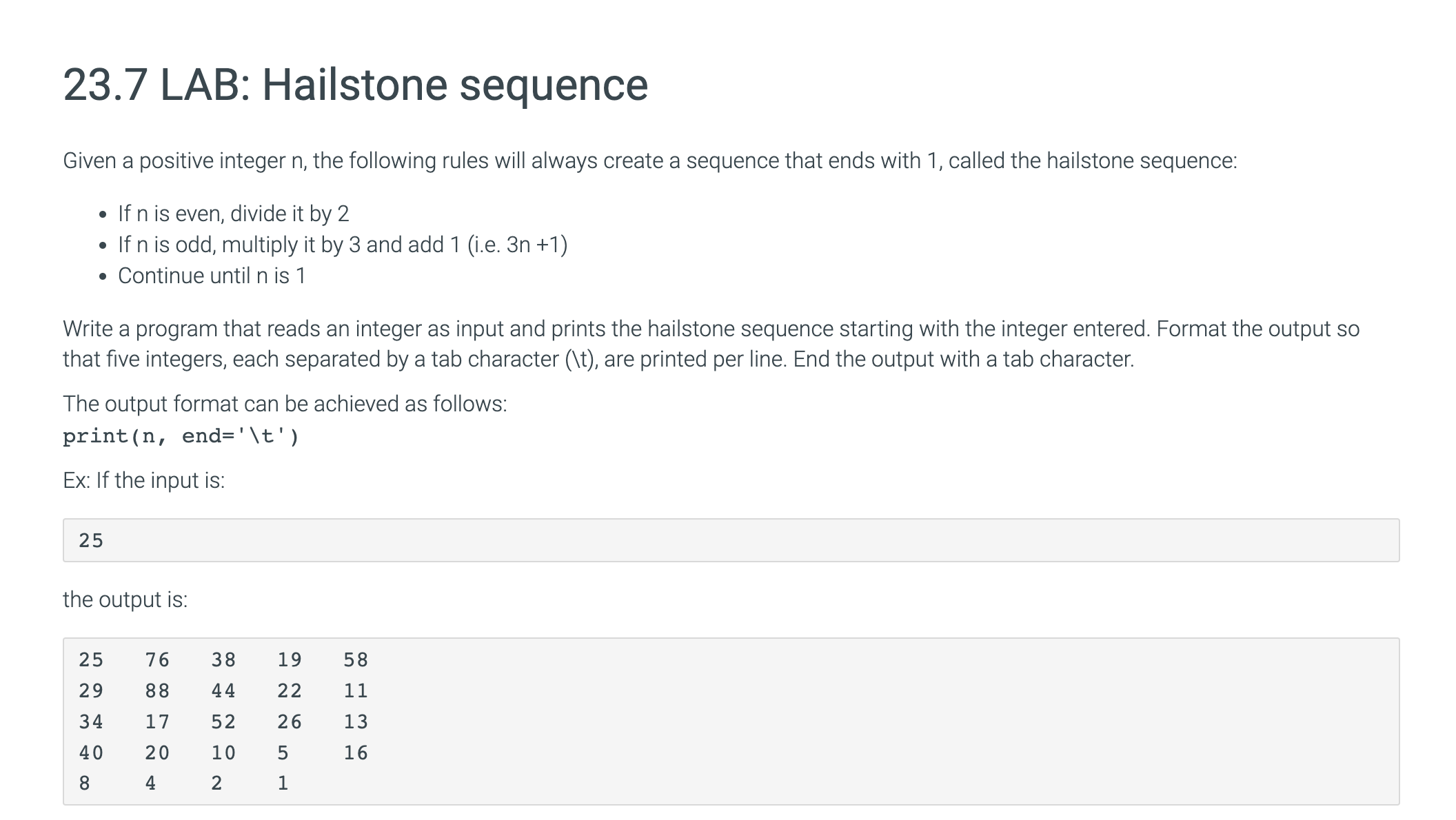Click the example input box containing 25

(731, 540)
